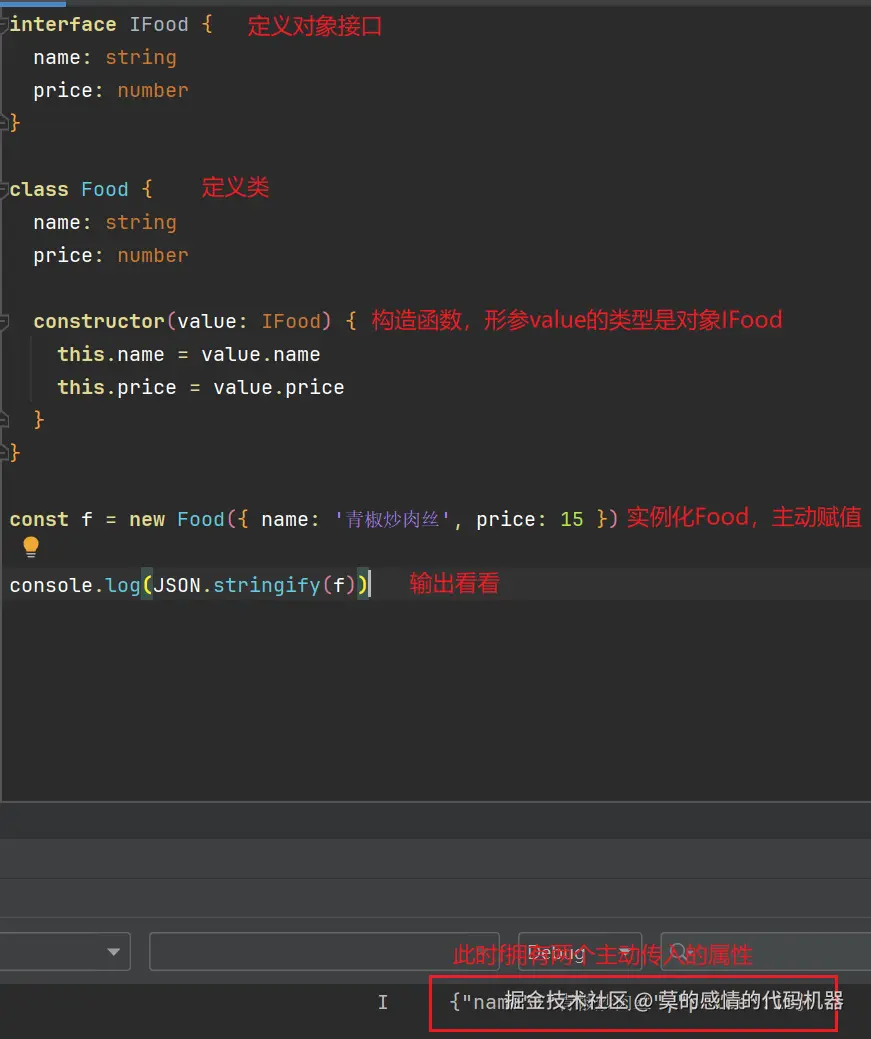This screenshot has width=871, height=1039.
Task: Click 'class' keyword before Food
Action: (x=39, y=190)
